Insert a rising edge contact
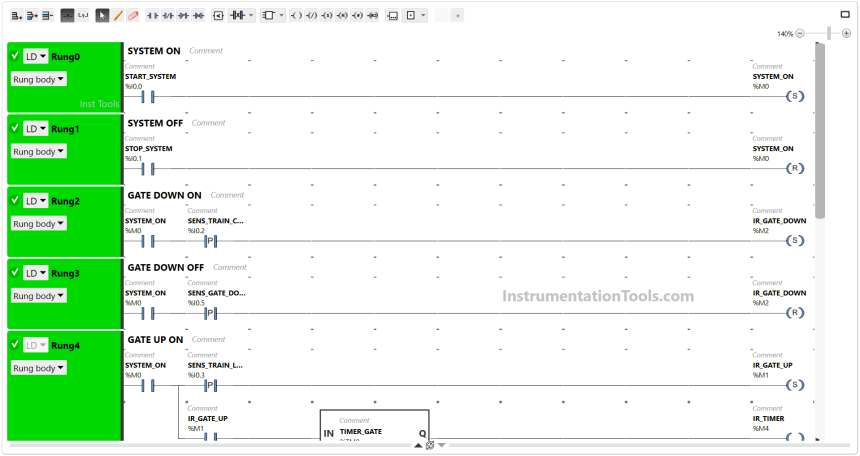860x456 pixels. pos(183,15)
